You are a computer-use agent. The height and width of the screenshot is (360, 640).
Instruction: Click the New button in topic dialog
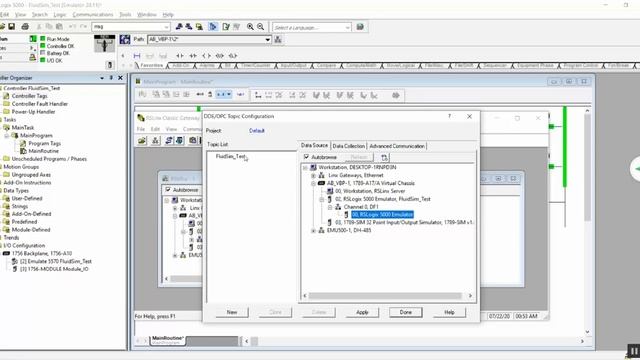(x=232, y=312)
